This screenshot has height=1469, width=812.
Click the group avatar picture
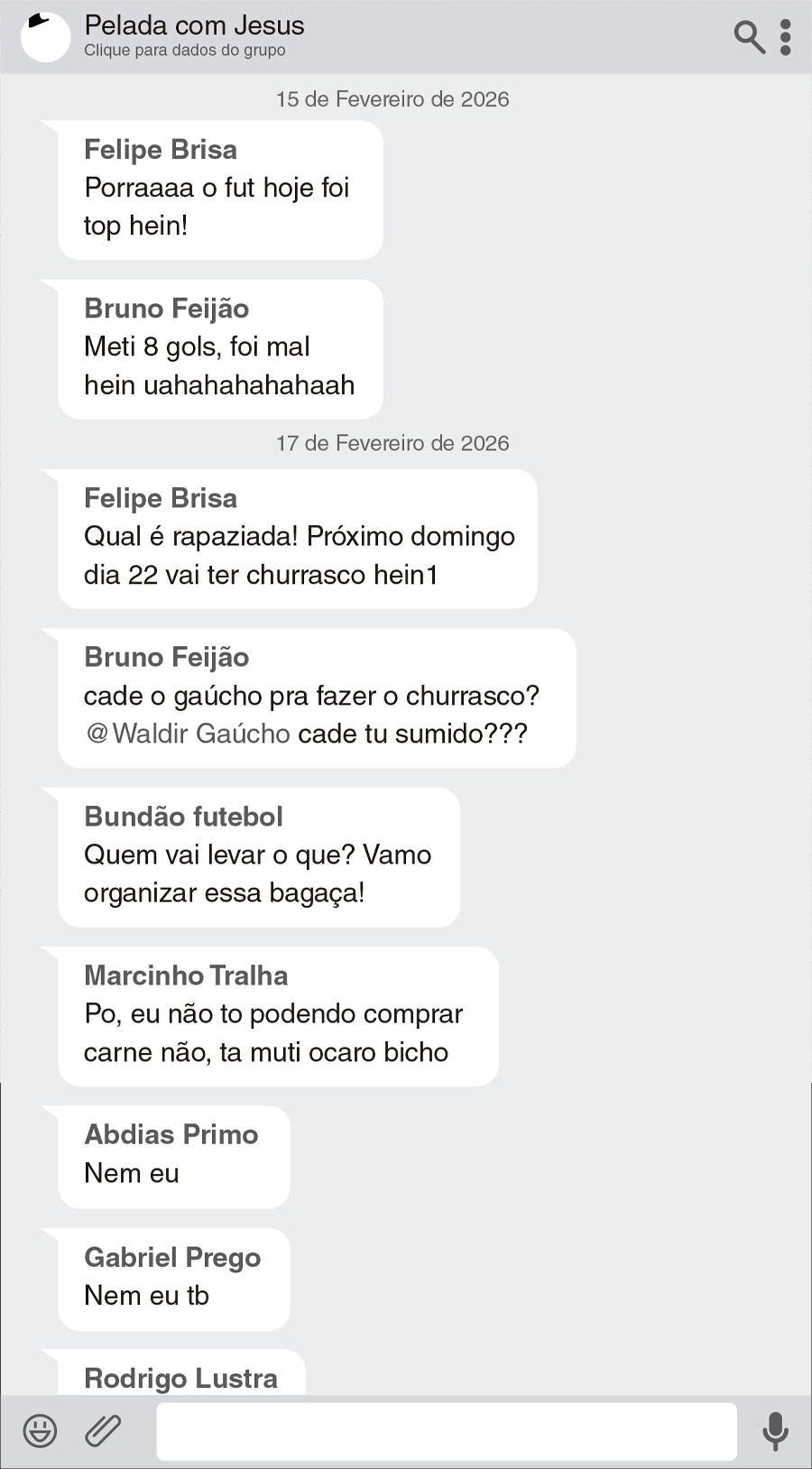45,37
